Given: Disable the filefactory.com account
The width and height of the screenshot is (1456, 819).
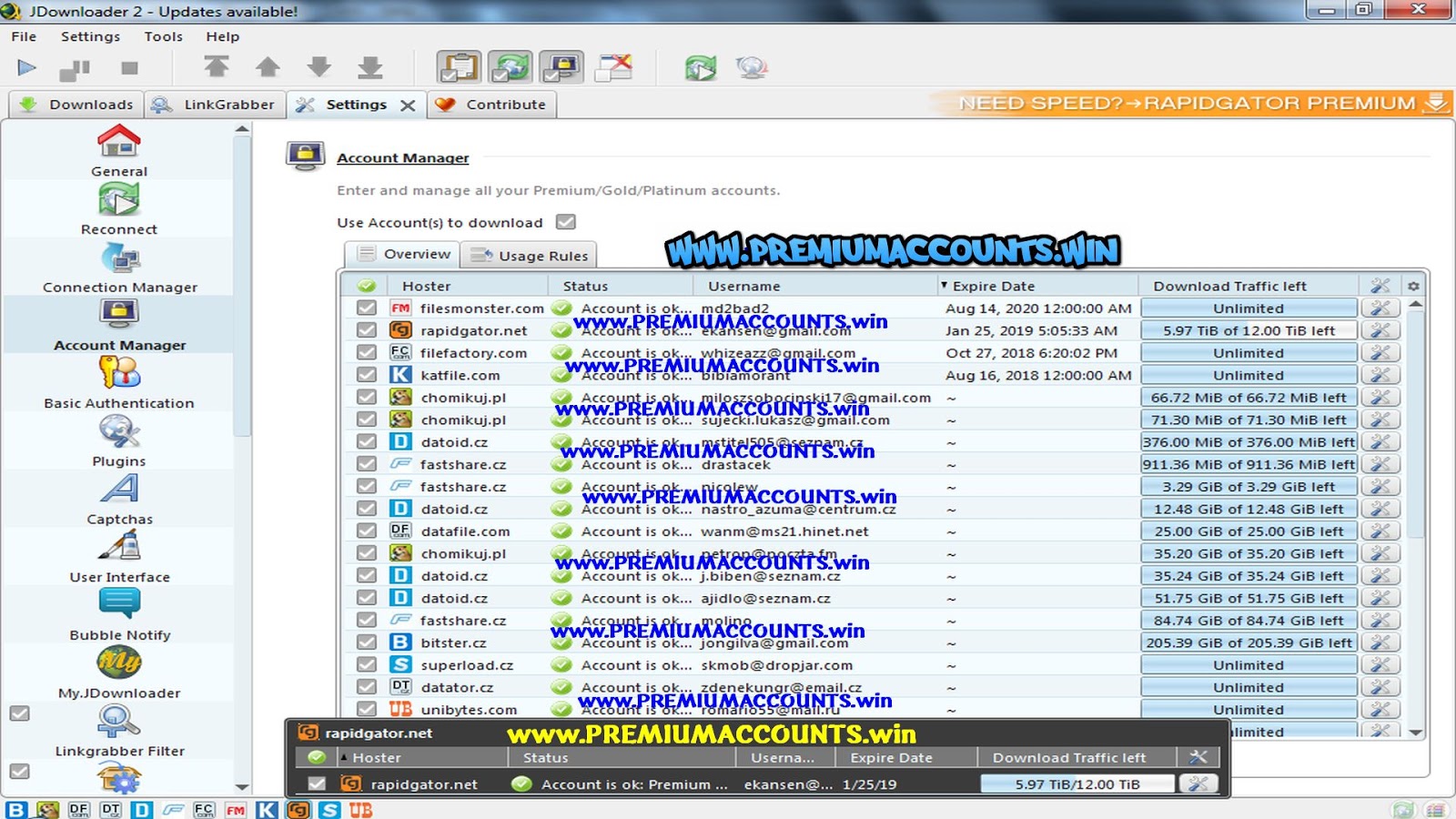Looking at the screenshot, I should [366, 352].
